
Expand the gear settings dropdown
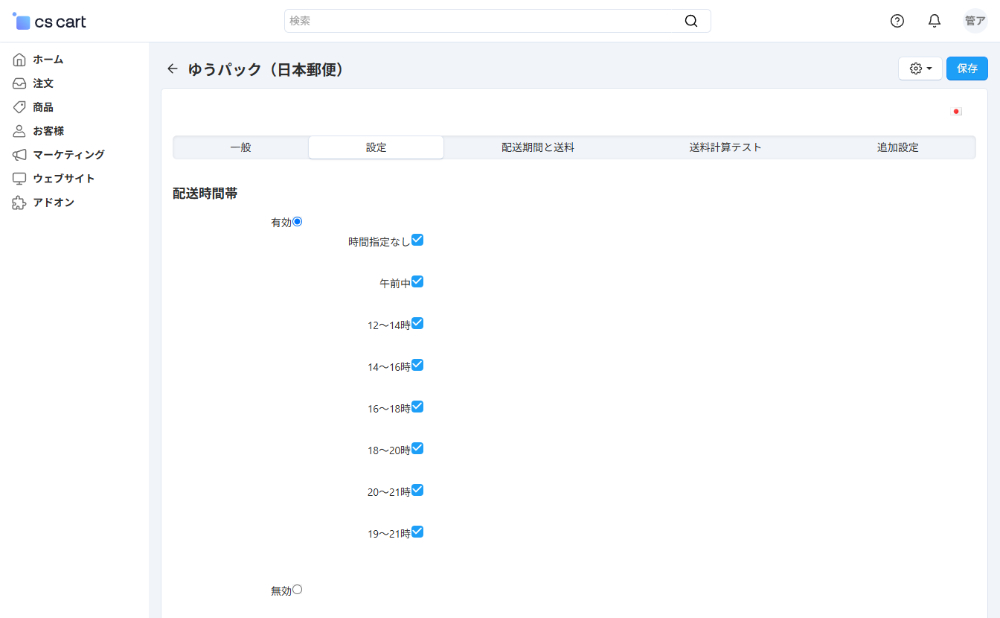click(920, 68)
